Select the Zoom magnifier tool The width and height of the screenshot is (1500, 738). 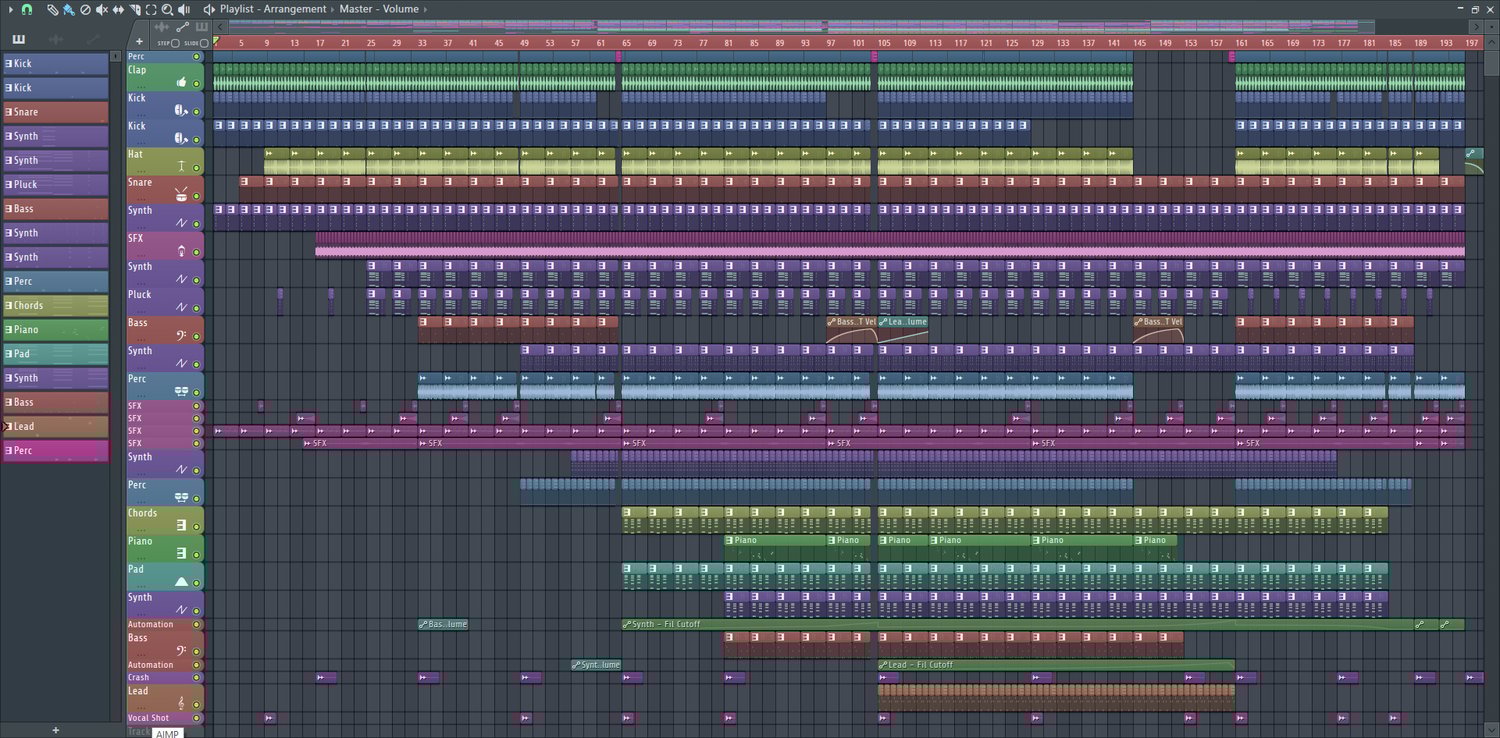167,9
